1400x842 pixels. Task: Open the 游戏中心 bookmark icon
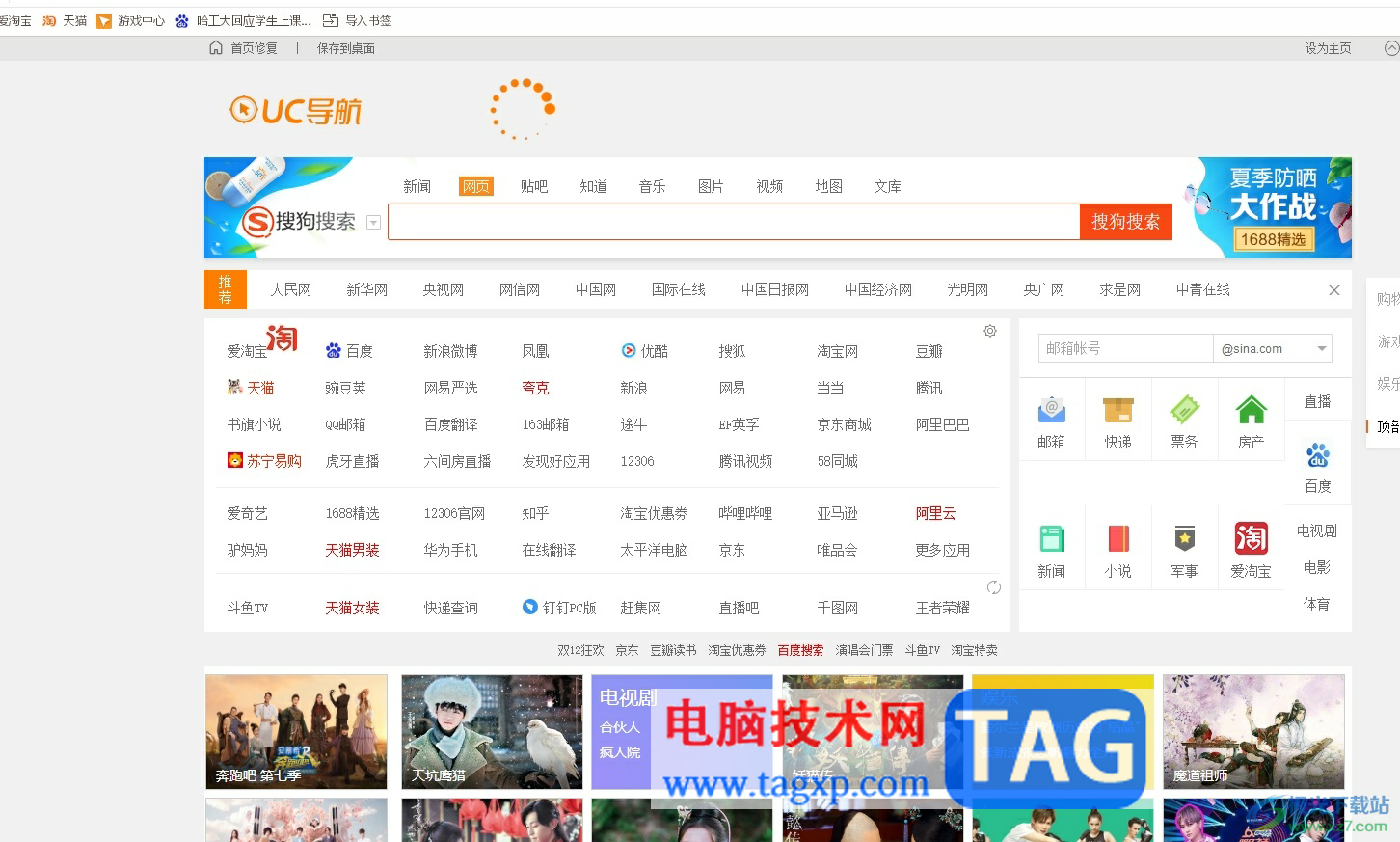pos(104,20)
